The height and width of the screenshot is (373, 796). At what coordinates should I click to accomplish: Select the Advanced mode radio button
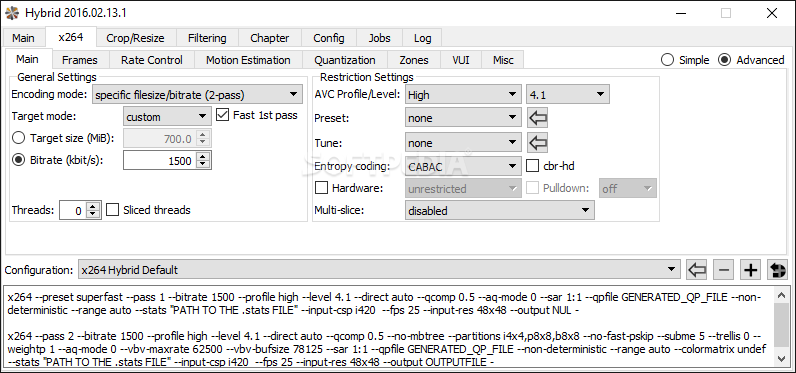coord(724,60)
